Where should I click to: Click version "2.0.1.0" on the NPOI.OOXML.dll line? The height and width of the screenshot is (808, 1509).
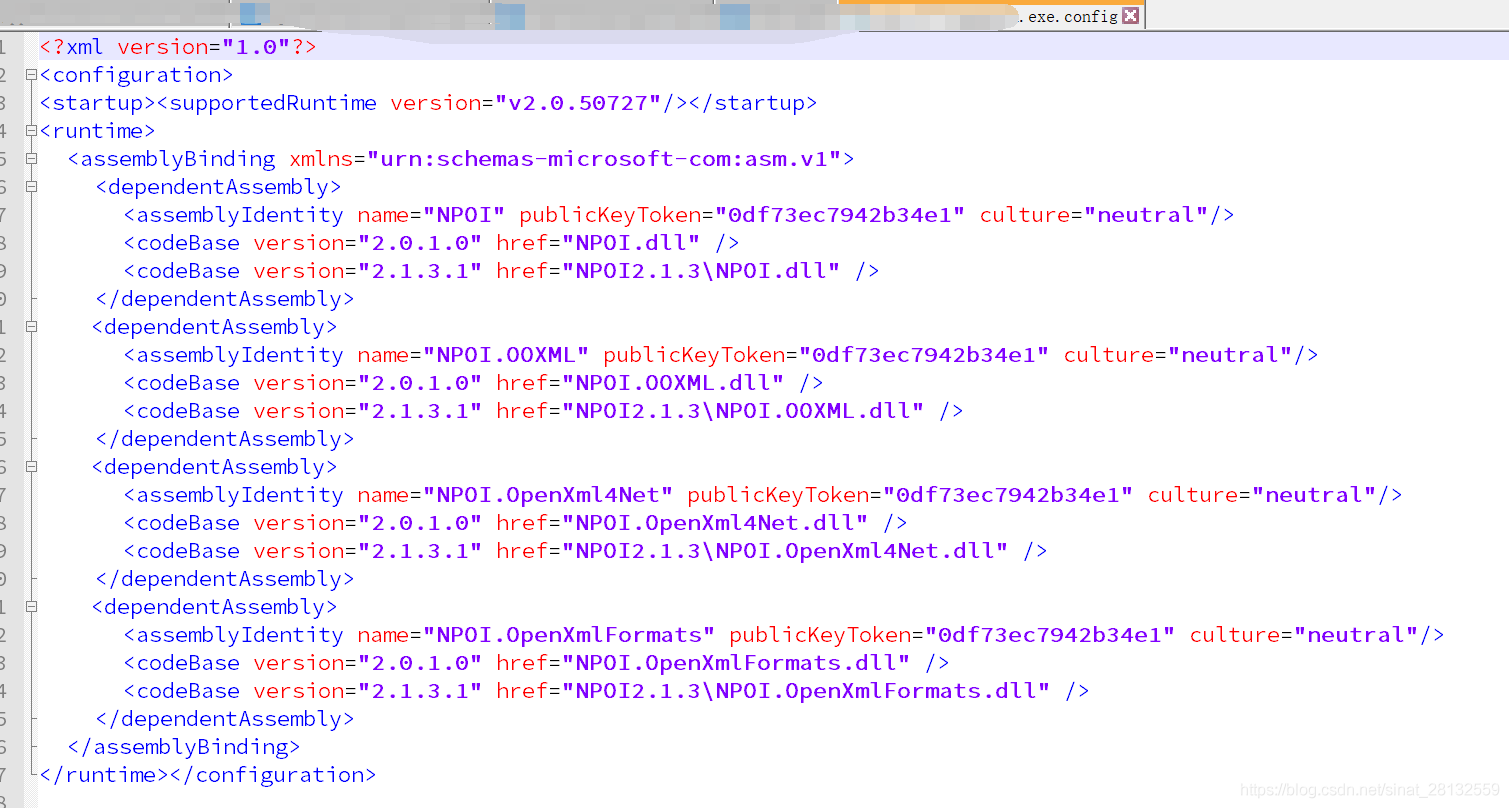(x=420, y=383)
